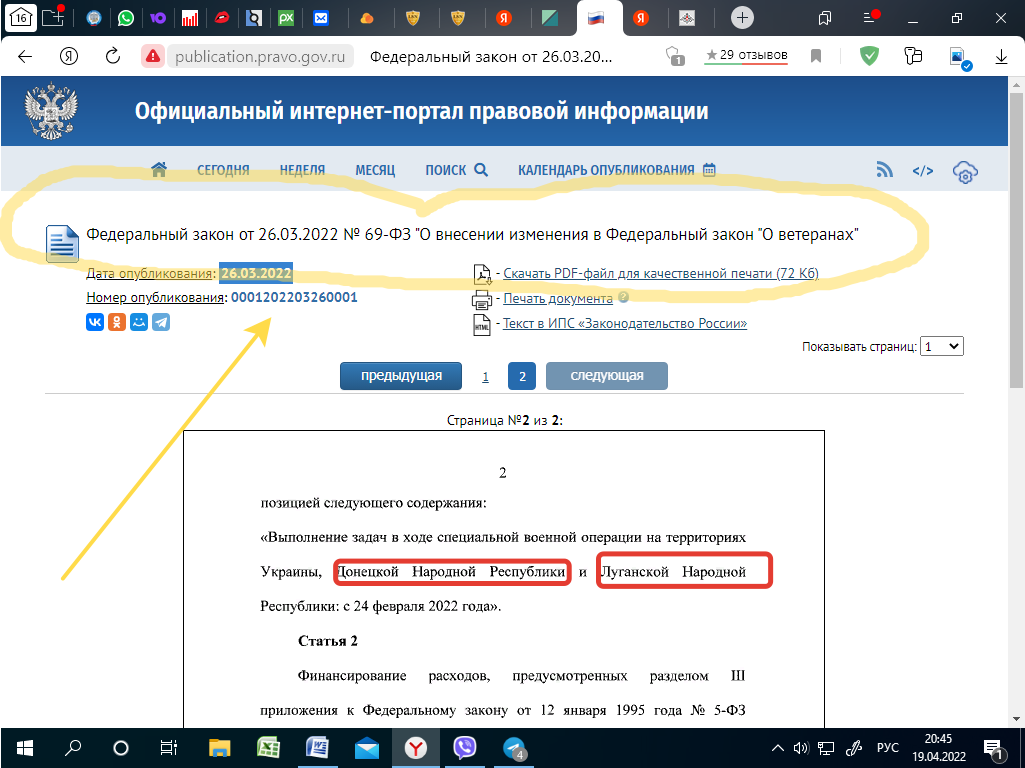Share the document via Telegram

(161, 322)
